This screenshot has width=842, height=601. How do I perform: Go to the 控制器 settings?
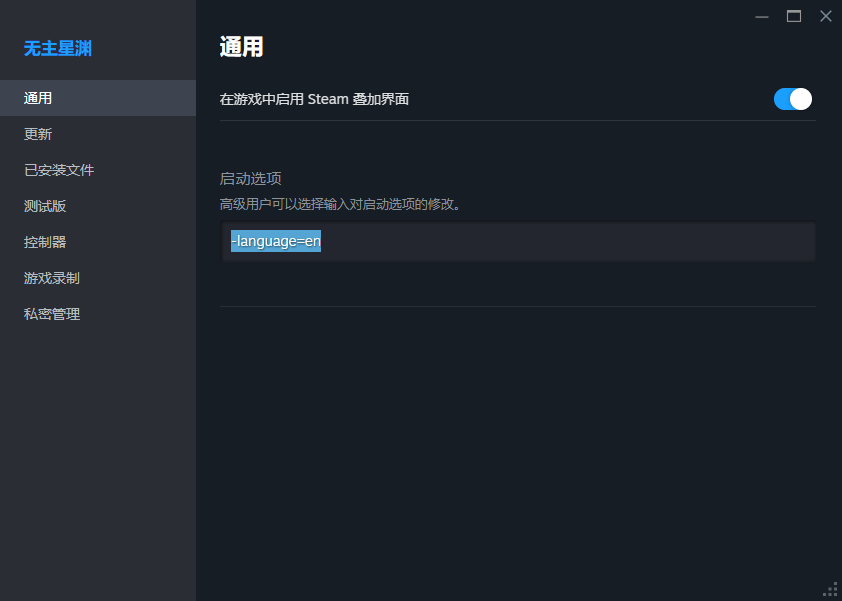coord(98,242)
